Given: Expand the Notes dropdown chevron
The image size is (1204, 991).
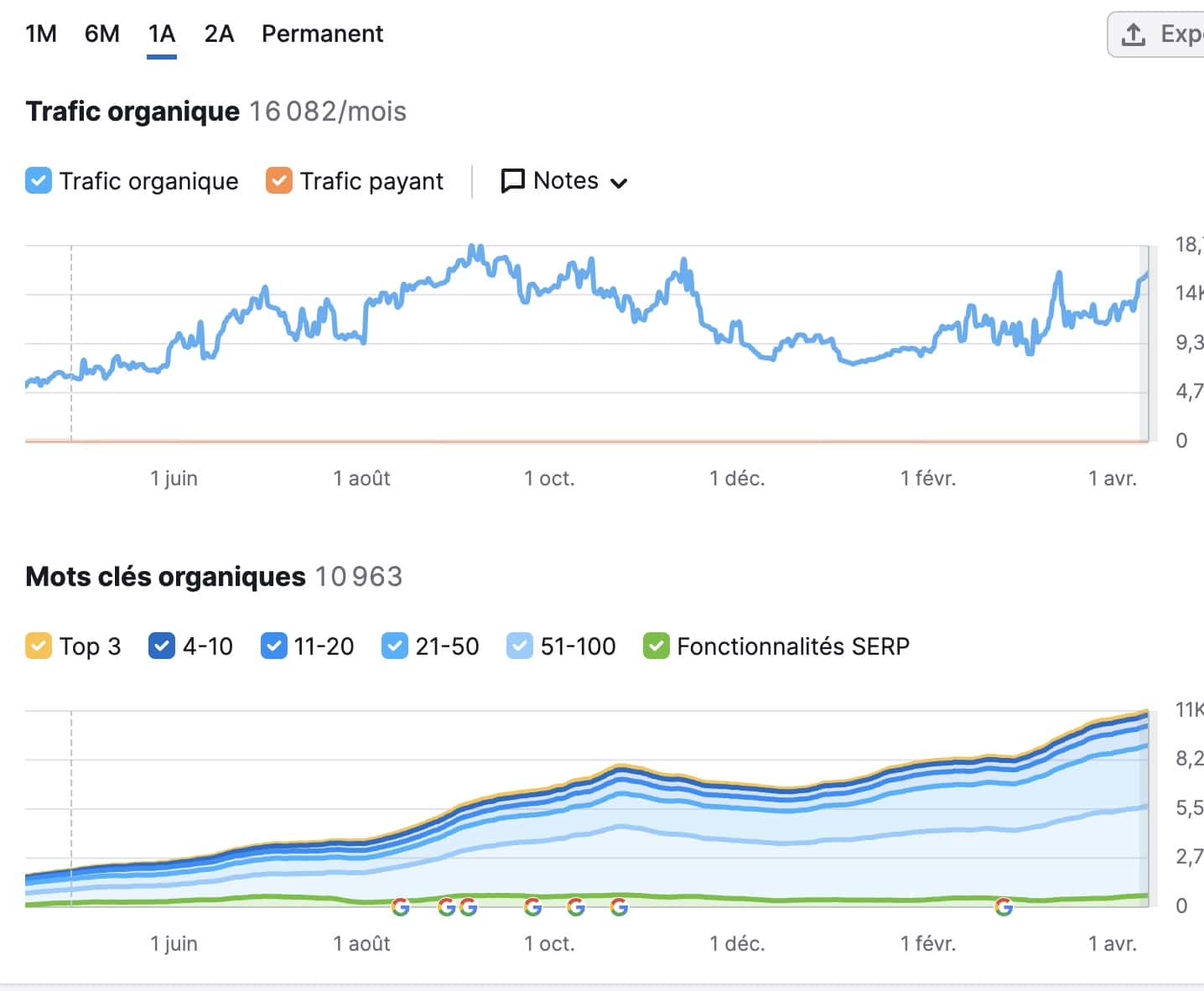Looking at the screenshot, I should (619, 183).
